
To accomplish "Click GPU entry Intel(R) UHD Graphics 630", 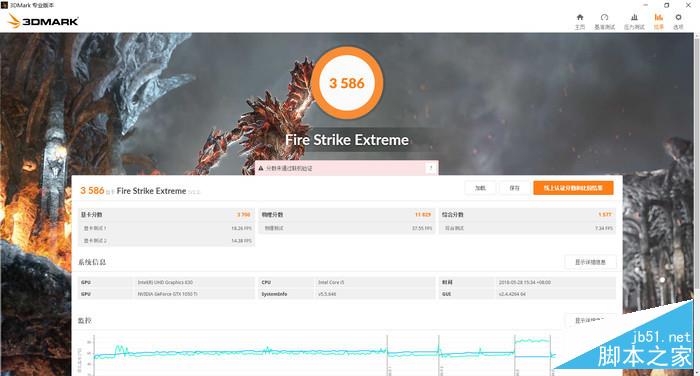I will 165,283.
